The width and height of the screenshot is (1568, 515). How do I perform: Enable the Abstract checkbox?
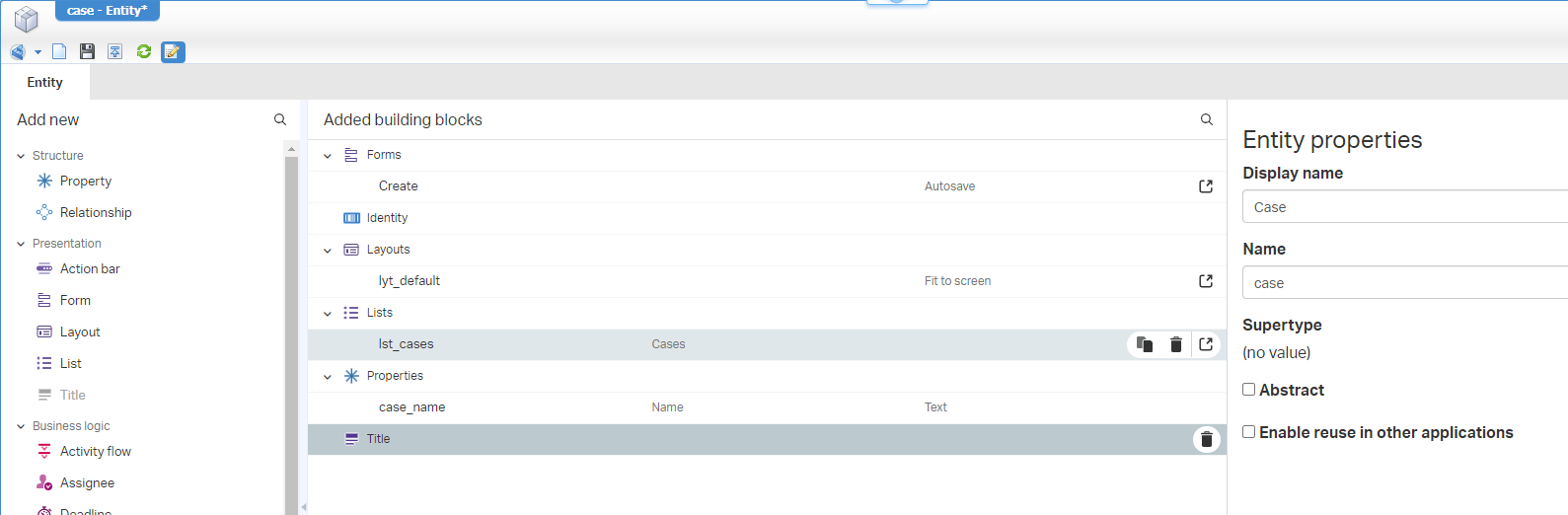point(1249,390)
